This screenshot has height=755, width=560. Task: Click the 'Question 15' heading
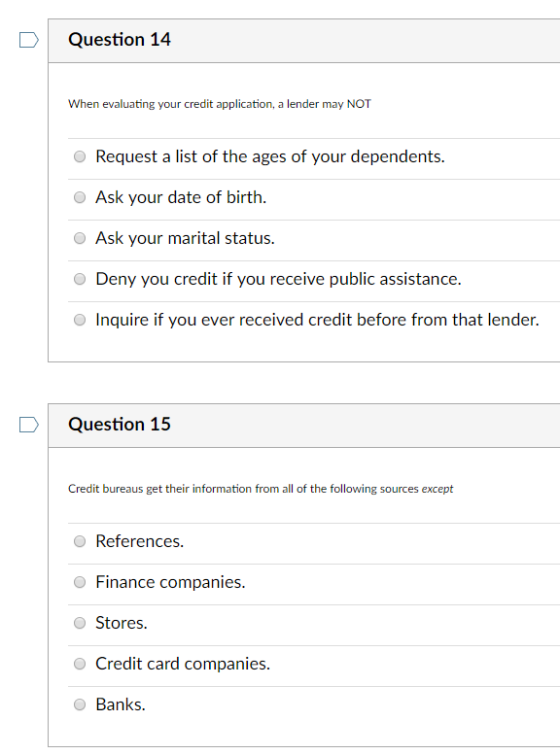tap(119, 424)
